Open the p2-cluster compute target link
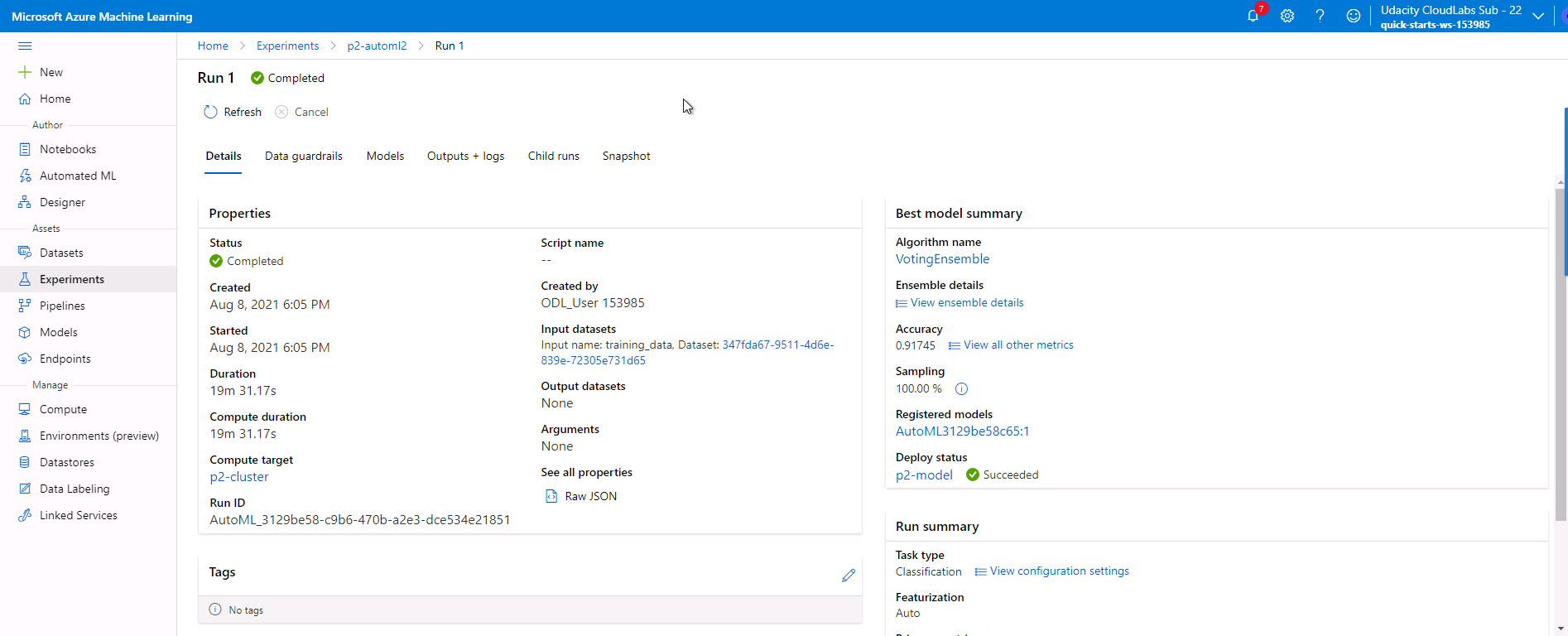Viewport: 1568px width, 636px height. [x=239, y=477]
